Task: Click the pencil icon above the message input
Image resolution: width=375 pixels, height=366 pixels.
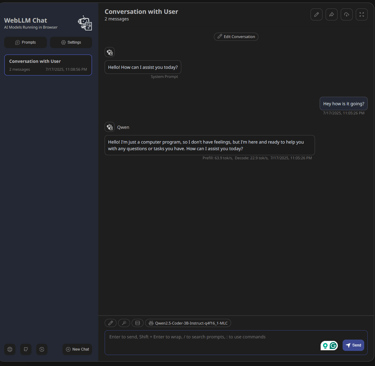Action: tap(111, 323)
